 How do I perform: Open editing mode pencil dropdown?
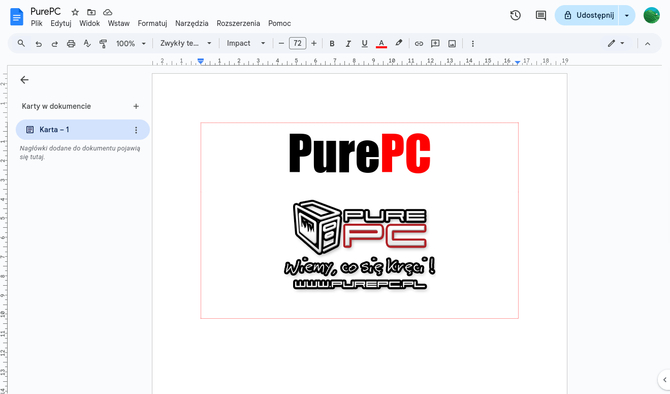[616, 43]
